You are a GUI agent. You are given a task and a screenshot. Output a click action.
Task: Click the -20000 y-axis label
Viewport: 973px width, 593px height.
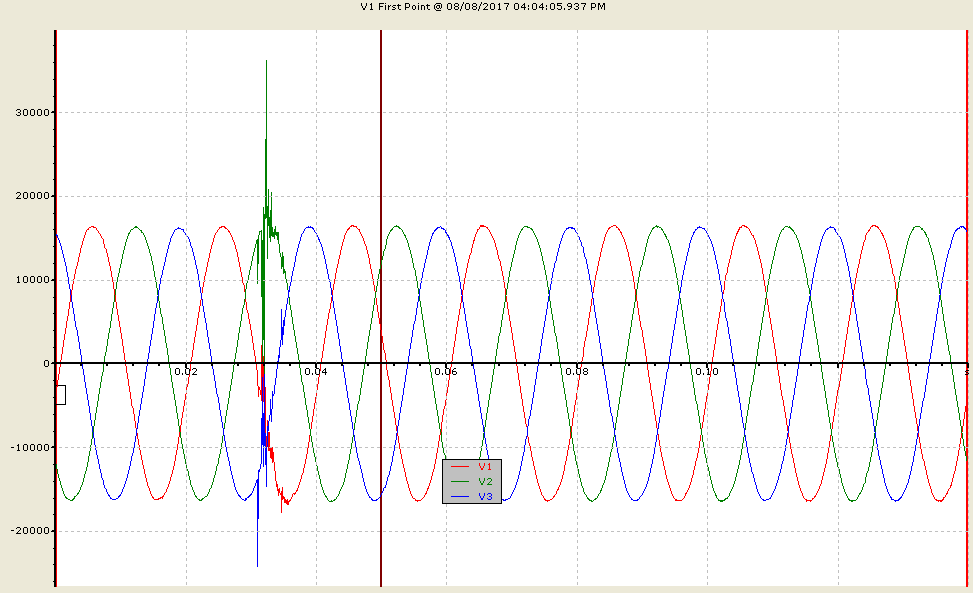tap(32, 531)
